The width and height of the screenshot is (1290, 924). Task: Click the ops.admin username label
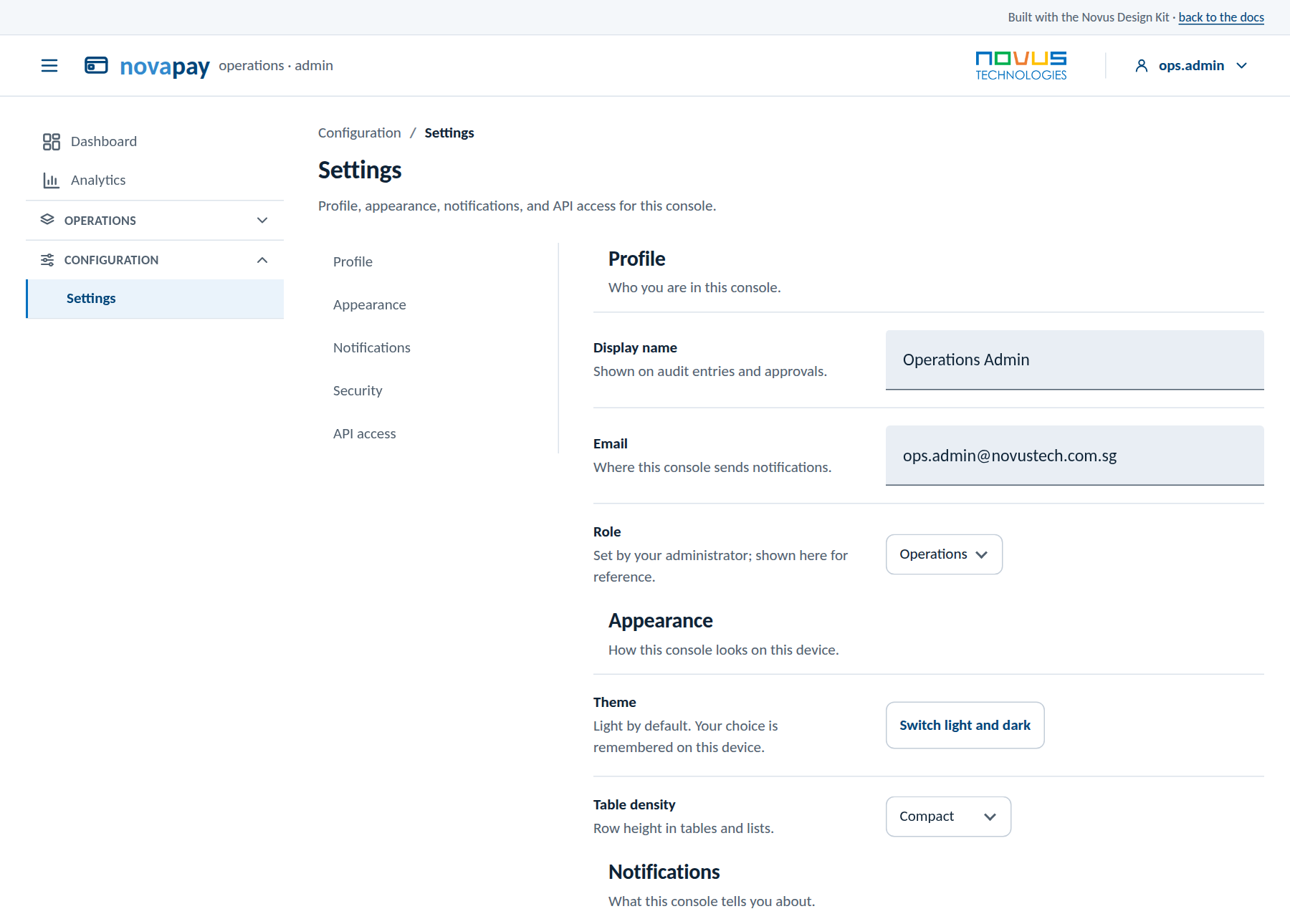click(1191, 66)
